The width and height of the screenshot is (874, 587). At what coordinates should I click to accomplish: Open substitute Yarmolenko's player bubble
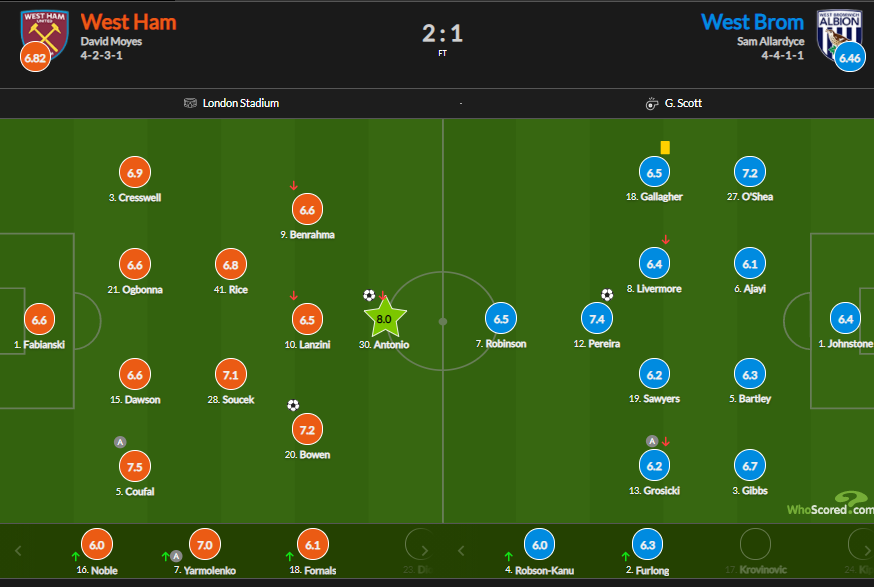pos(204,546)
